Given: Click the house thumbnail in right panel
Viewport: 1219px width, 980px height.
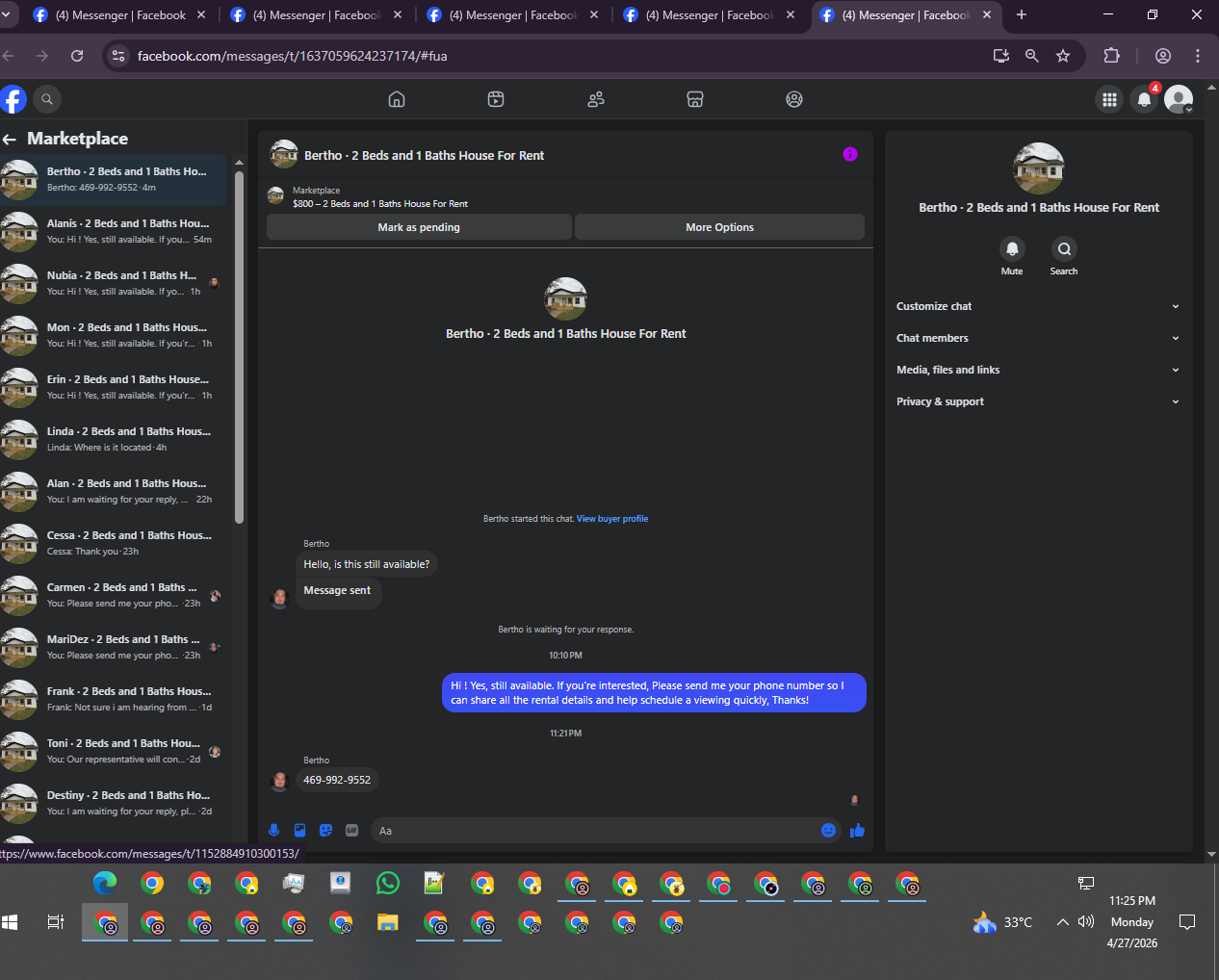Looking at the screenshot, I should pyautogui.click(x=1038, y=168).
